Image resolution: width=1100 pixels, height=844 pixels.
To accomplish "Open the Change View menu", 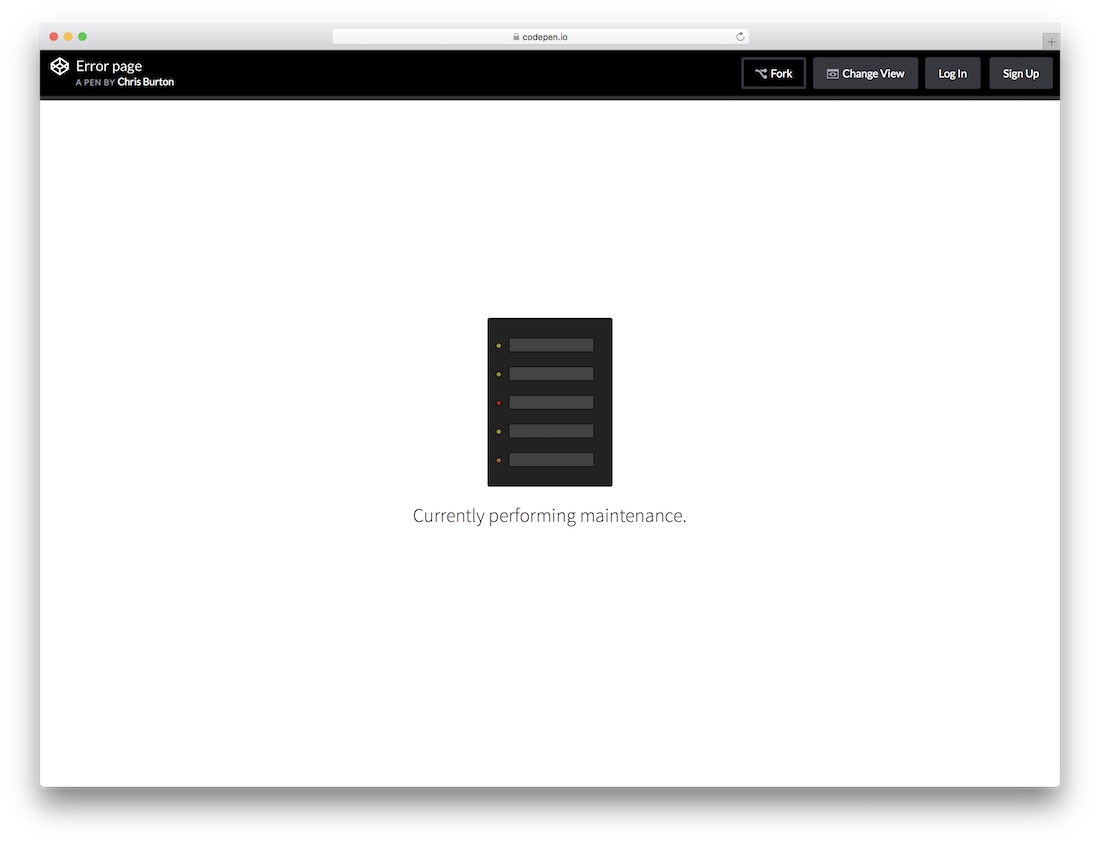I will (x=865, y=73).
